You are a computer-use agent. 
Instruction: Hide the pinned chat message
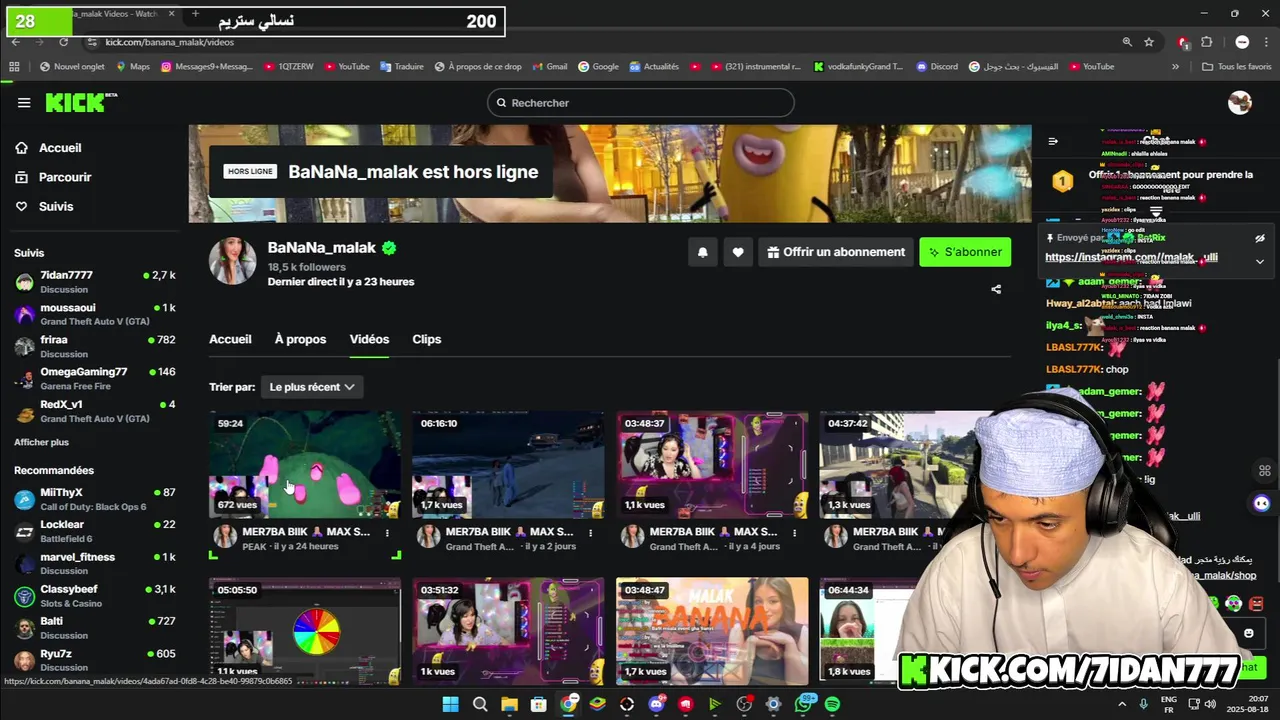(1259, 239)
